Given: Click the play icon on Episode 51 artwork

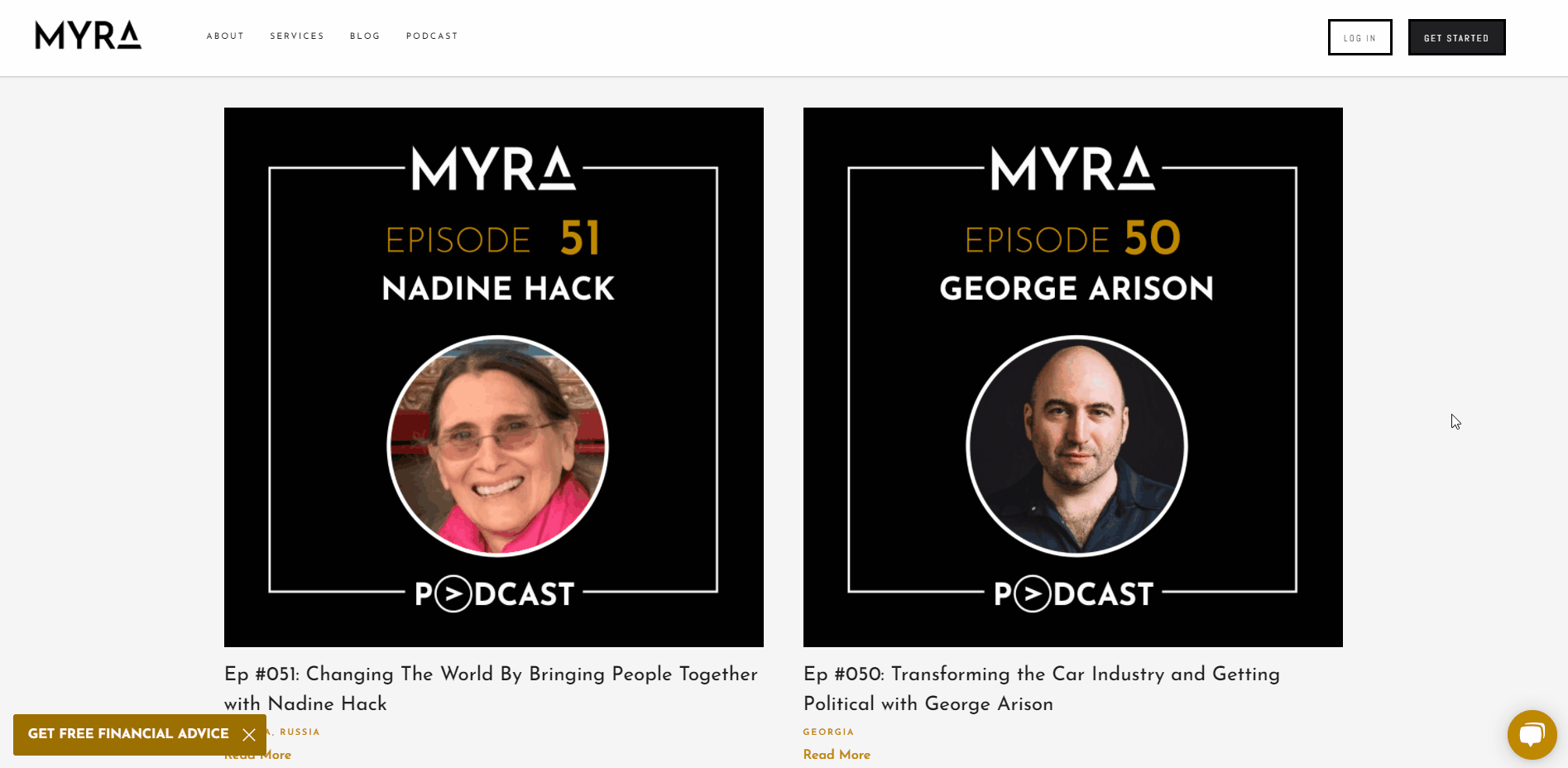Looking at the screenshot, I should pos(453,593).
